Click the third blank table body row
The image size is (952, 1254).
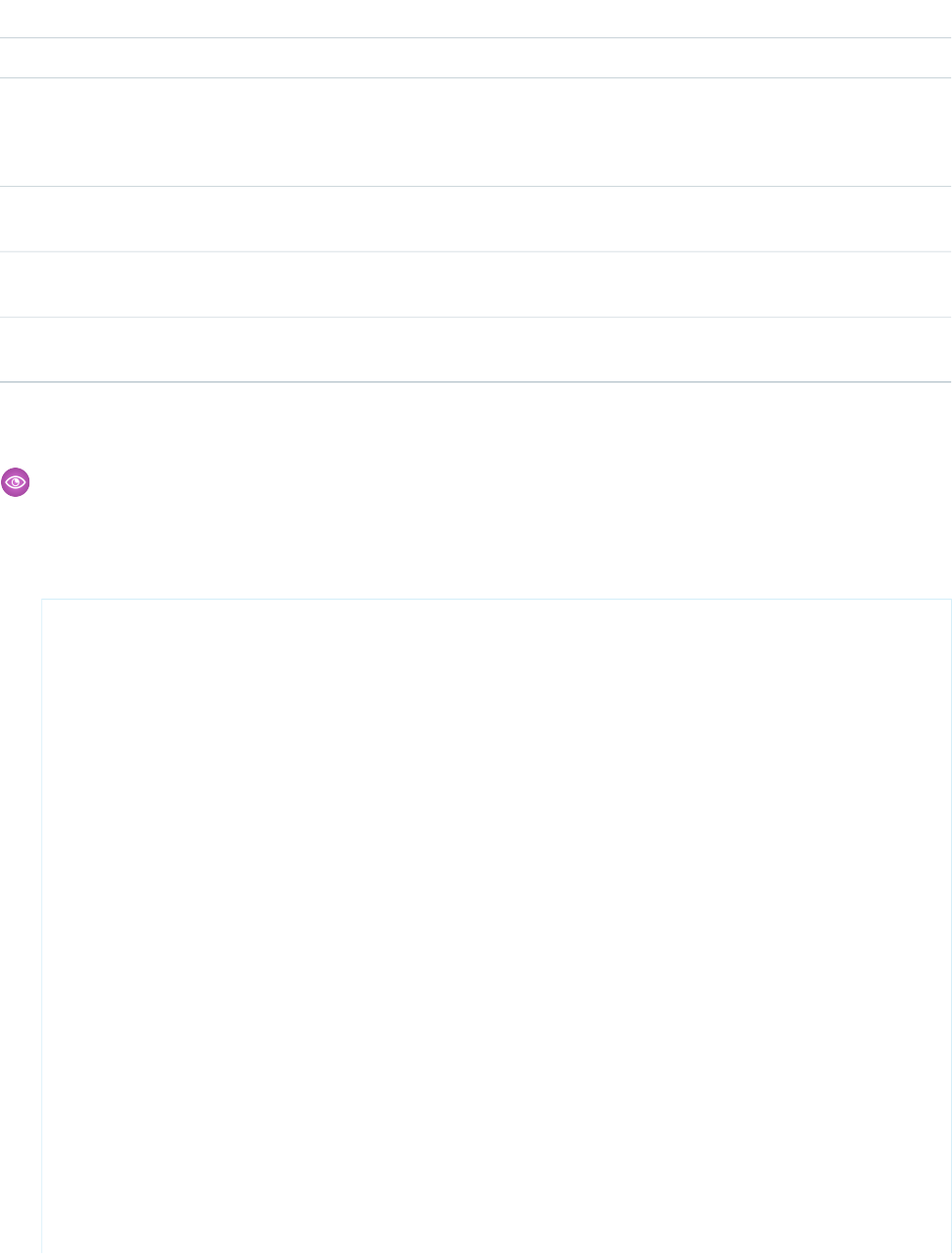point(476,285)
